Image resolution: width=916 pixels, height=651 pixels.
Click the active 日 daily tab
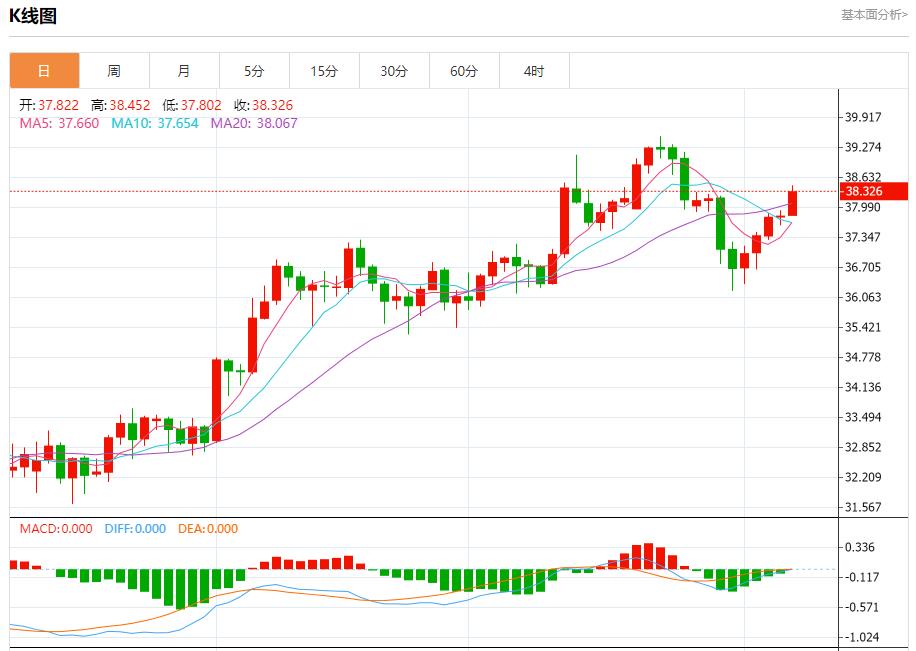(x=43, y=70)
